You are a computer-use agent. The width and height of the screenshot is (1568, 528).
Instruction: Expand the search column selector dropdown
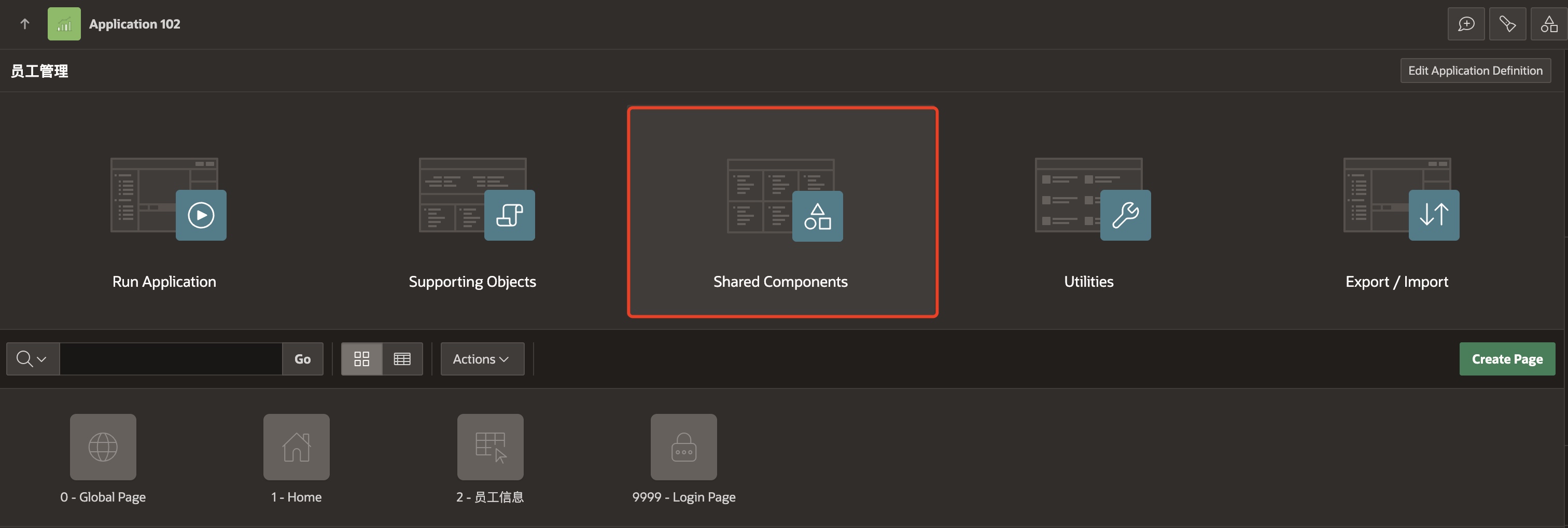(x=32, y=359)
